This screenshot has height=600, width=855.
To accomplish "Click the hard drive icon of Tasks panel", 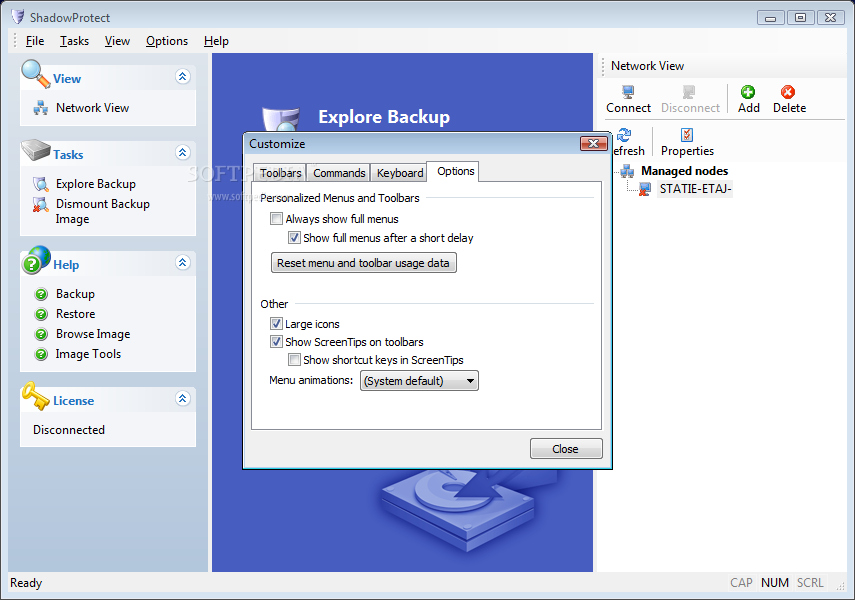I will (35, 149).
